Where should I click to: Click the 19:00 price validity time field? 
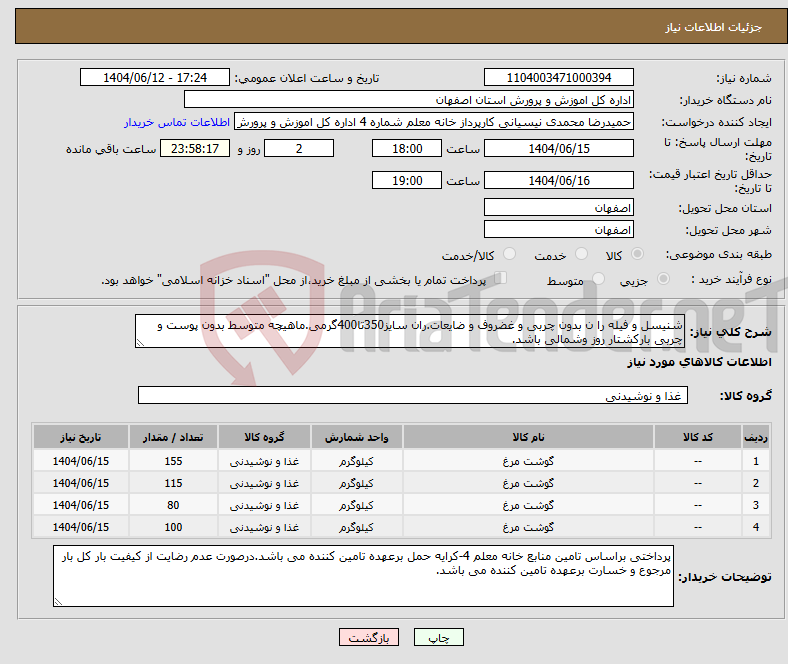coord(405,181)
